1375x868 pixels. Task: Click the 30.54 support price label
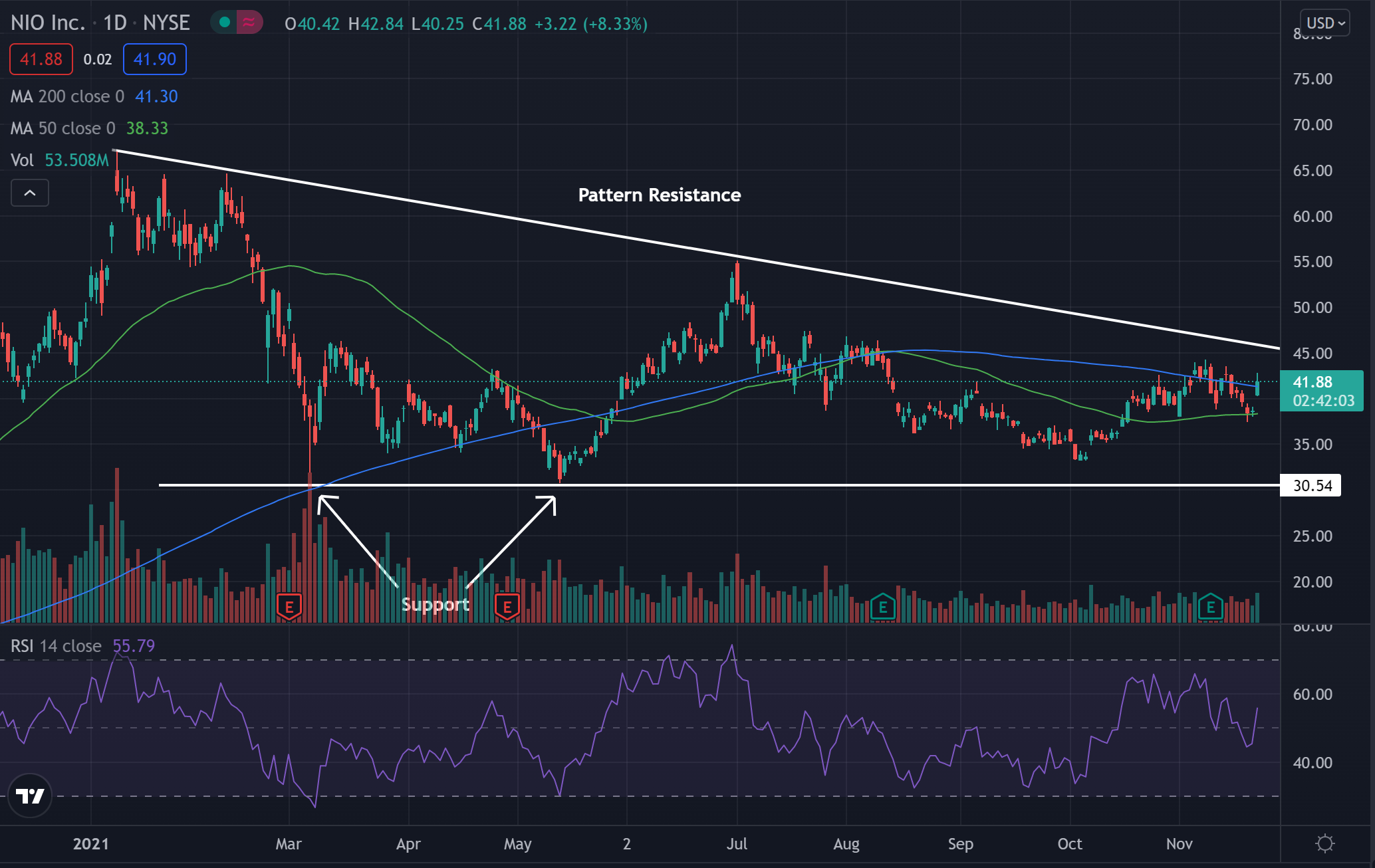[x=1311, y=486]
